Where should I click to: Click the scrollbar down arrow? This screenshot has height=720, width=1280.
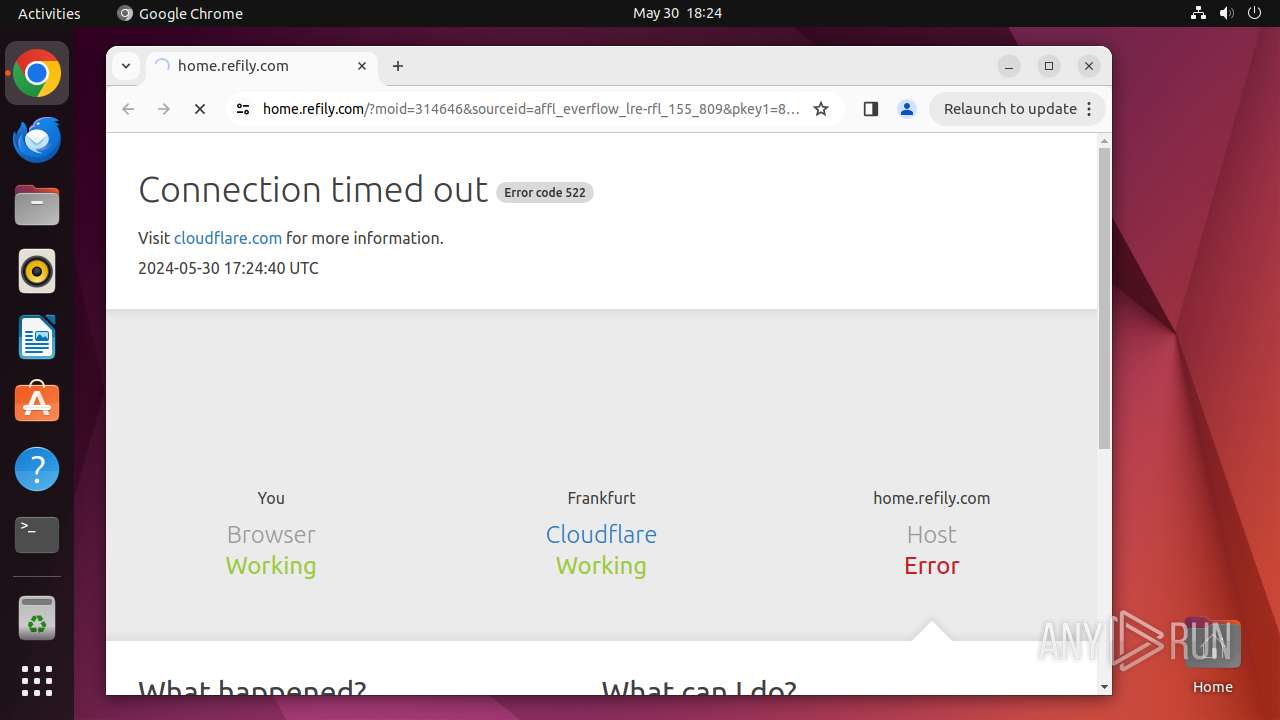pos(1104,687)
